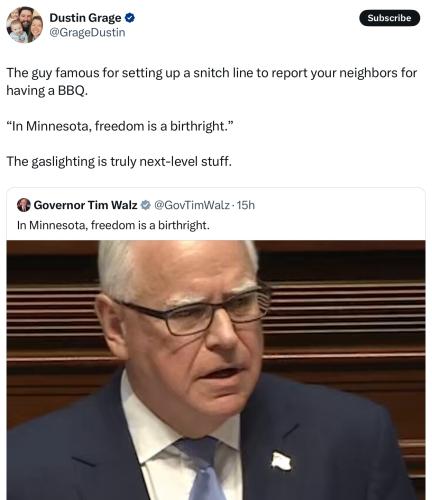This screenshot has width=432, height=500.
Task: Play the Tim Walz video thumbnail
Action: pos(216,370)
